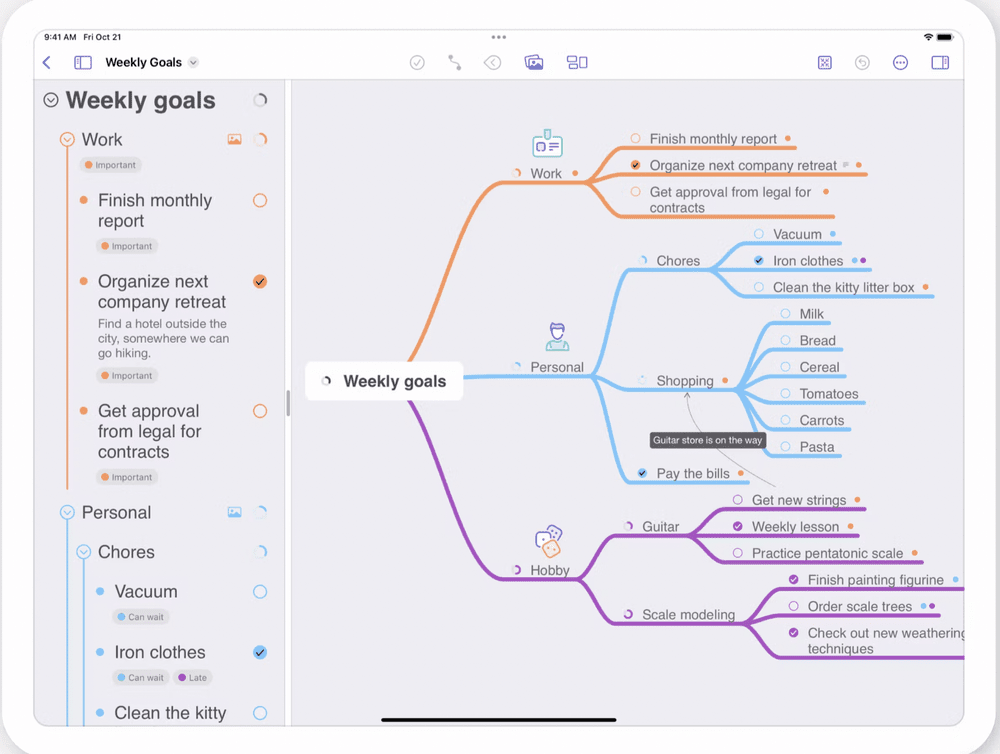Select the Hobby node icon
Image resolution: width=1000 pixels, height=754 pixels.
pos(549,541)
